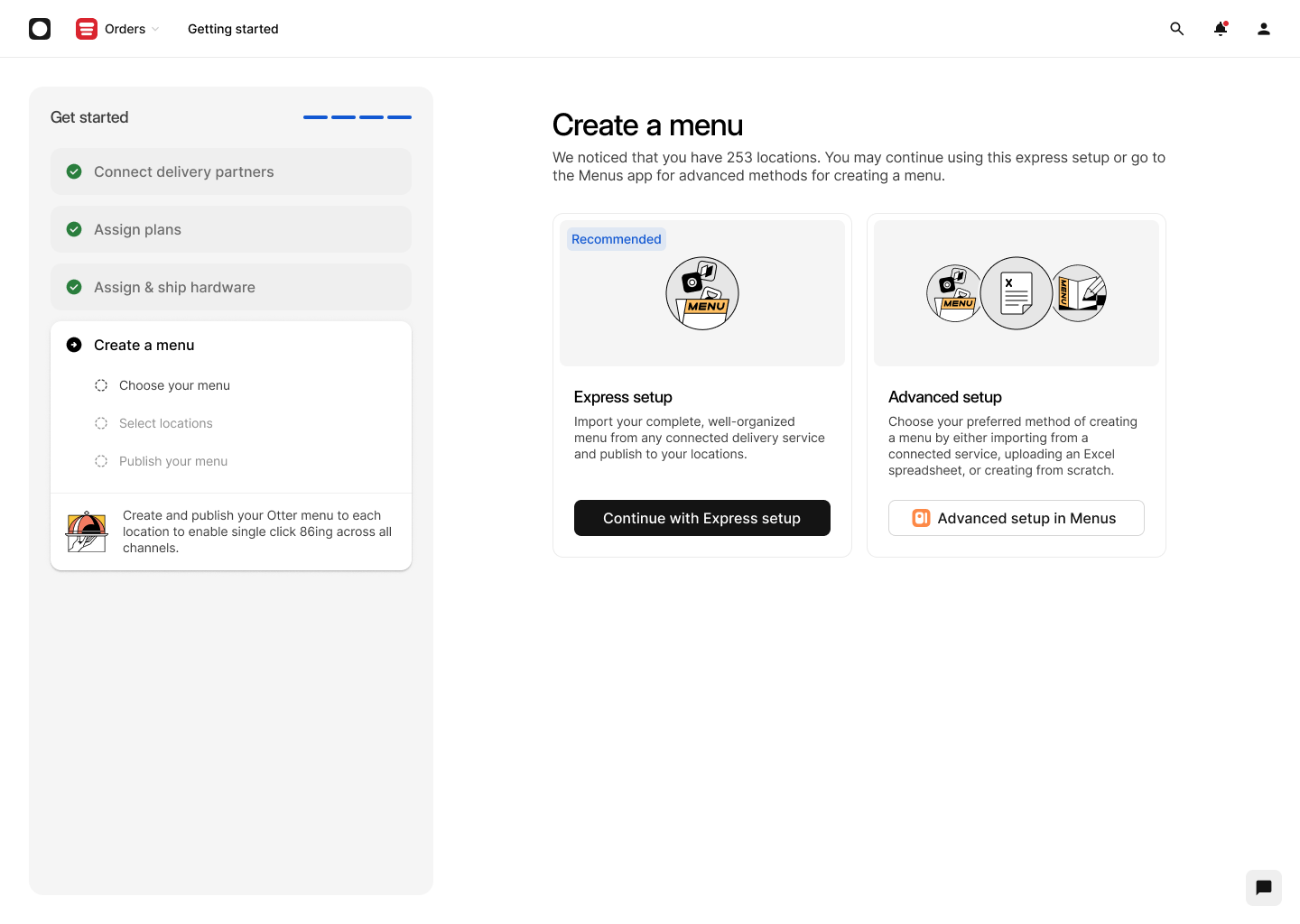
Task: Click the Create a menu page heading
Action: pos(648,125)
